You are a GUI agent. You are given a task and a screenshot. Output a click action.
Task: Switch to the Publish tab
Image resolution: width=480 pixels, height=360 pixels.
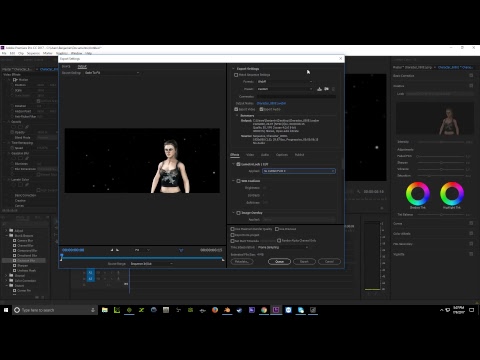(299, 155)
